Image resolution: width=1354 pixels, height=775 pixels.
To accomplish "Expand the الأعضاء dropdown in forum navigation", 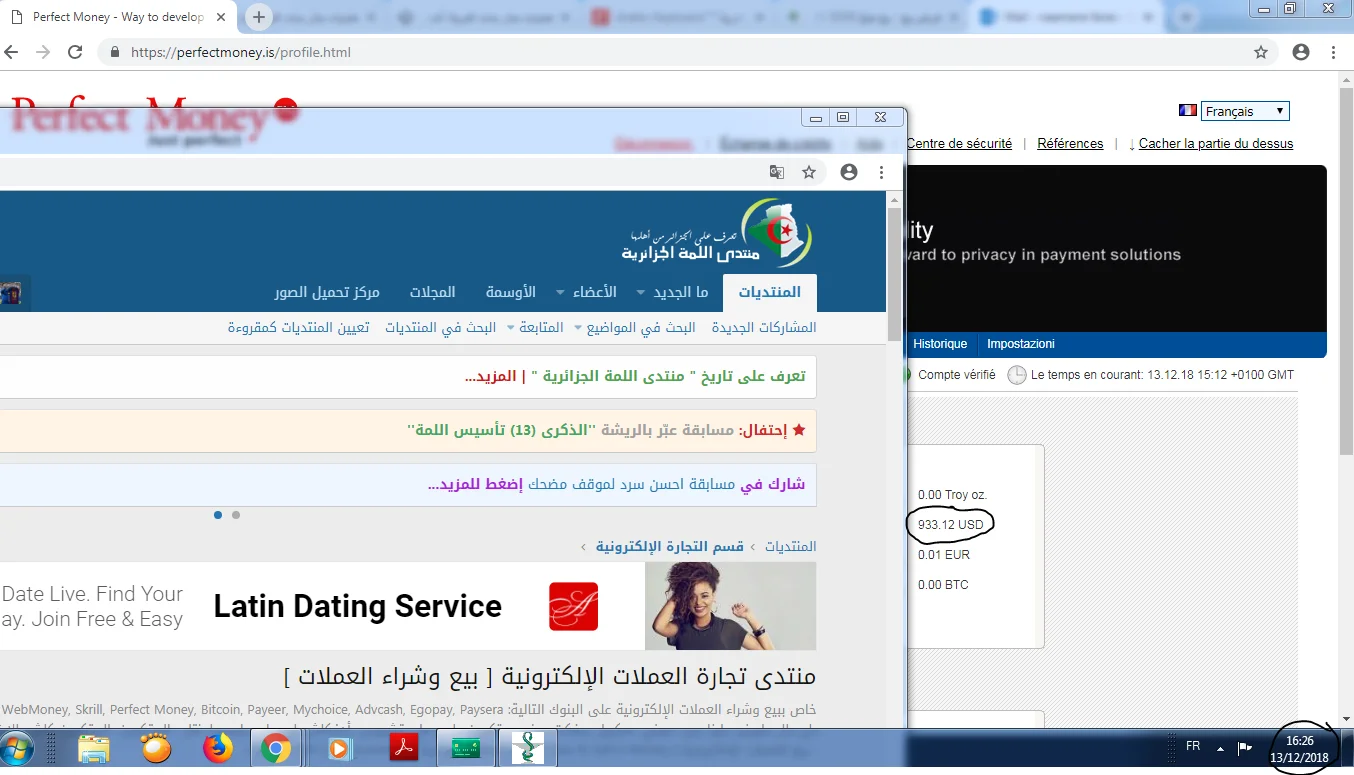I will (611, 293).
